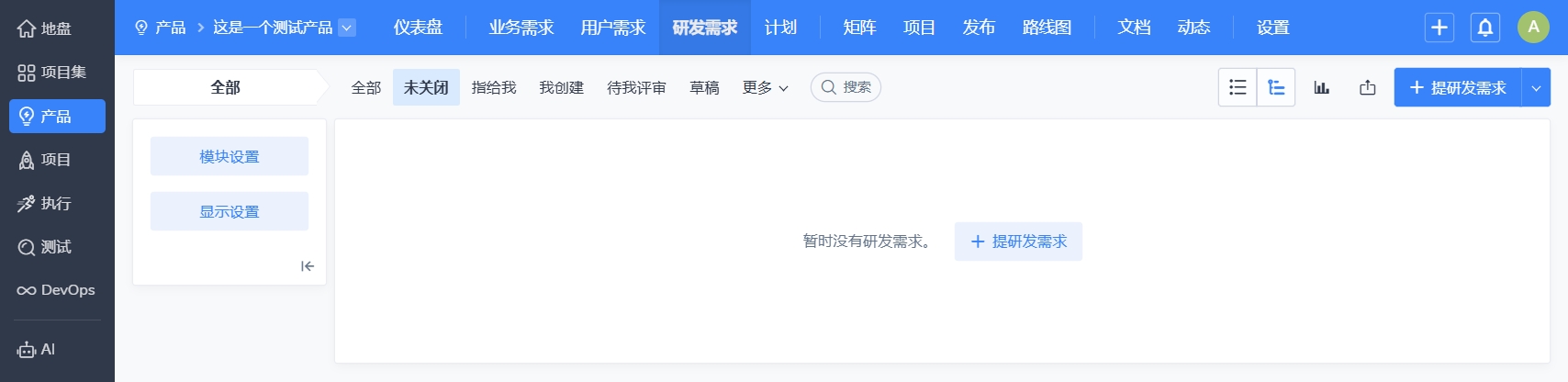1568x382 pixels.
Task: Go to 业务需求 tab
Action: coord(521,28)
